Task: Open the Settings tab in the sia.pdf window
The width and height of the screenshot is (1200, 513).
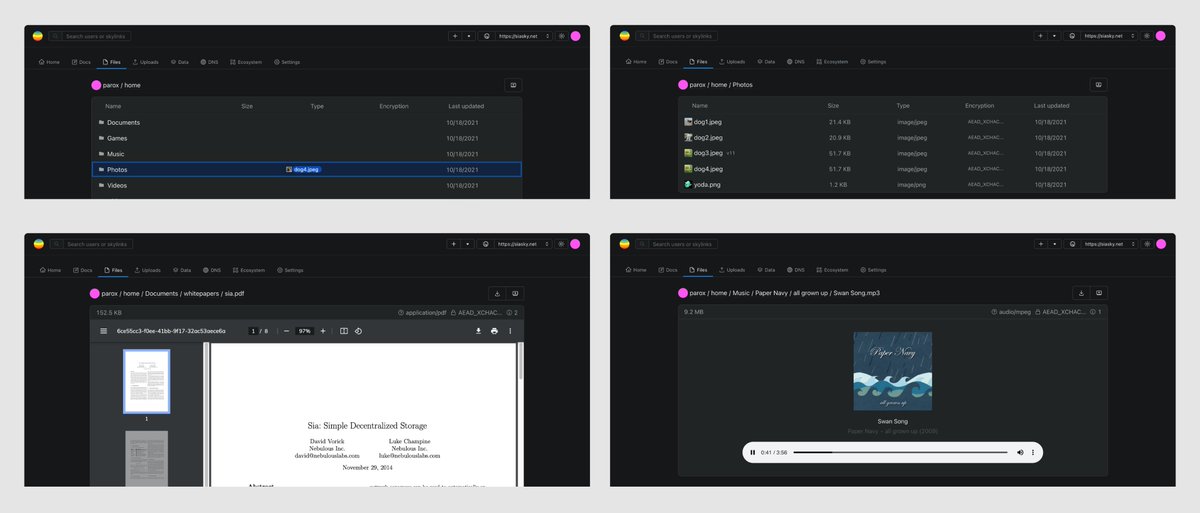Action: pyautogui.click(x=289, y=270)
